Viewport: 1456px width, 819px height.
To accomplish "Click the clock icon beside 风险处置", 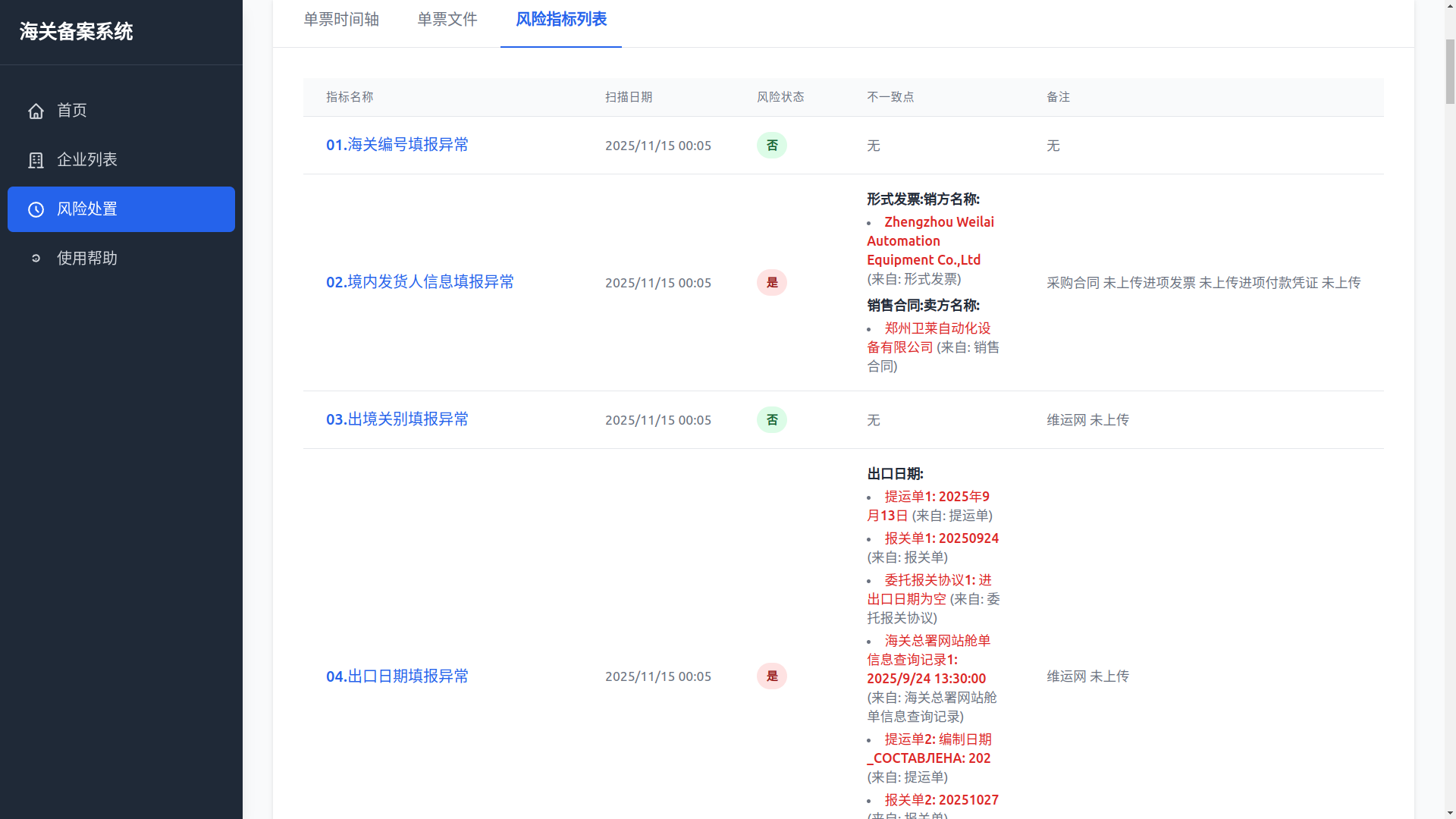I will pyautogui.click(x=36, y=209).
